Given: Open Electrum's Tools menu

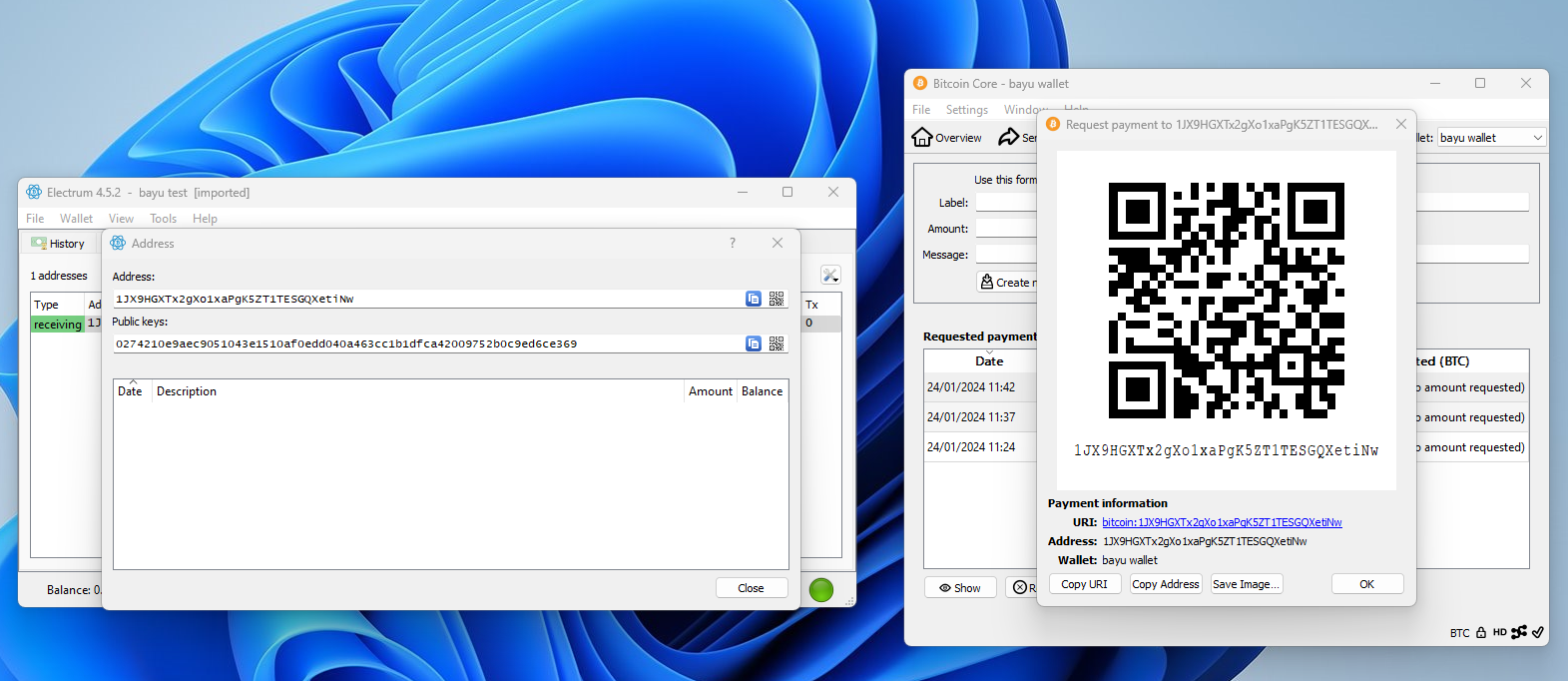Looking at the screenshot, I should (163, 219).
